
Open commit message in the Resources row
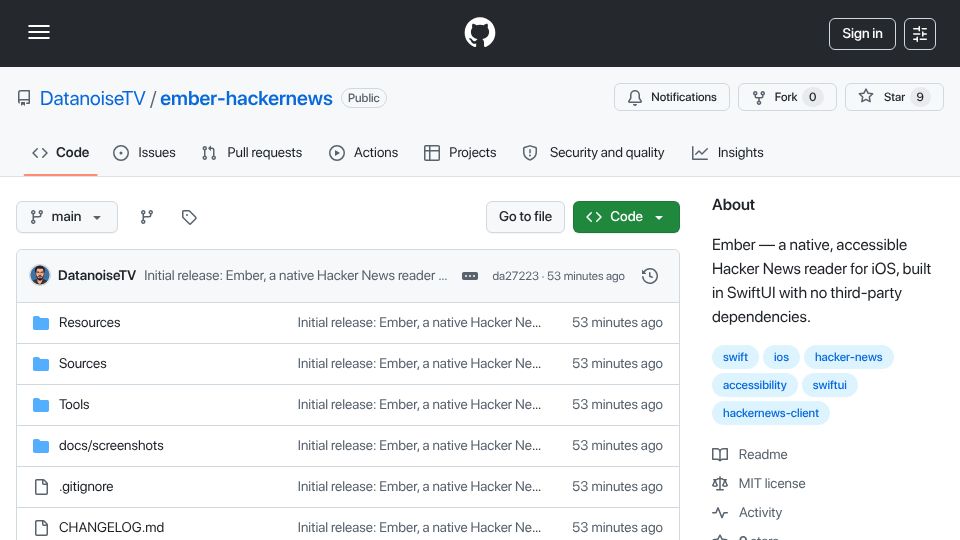coord(419,323)
